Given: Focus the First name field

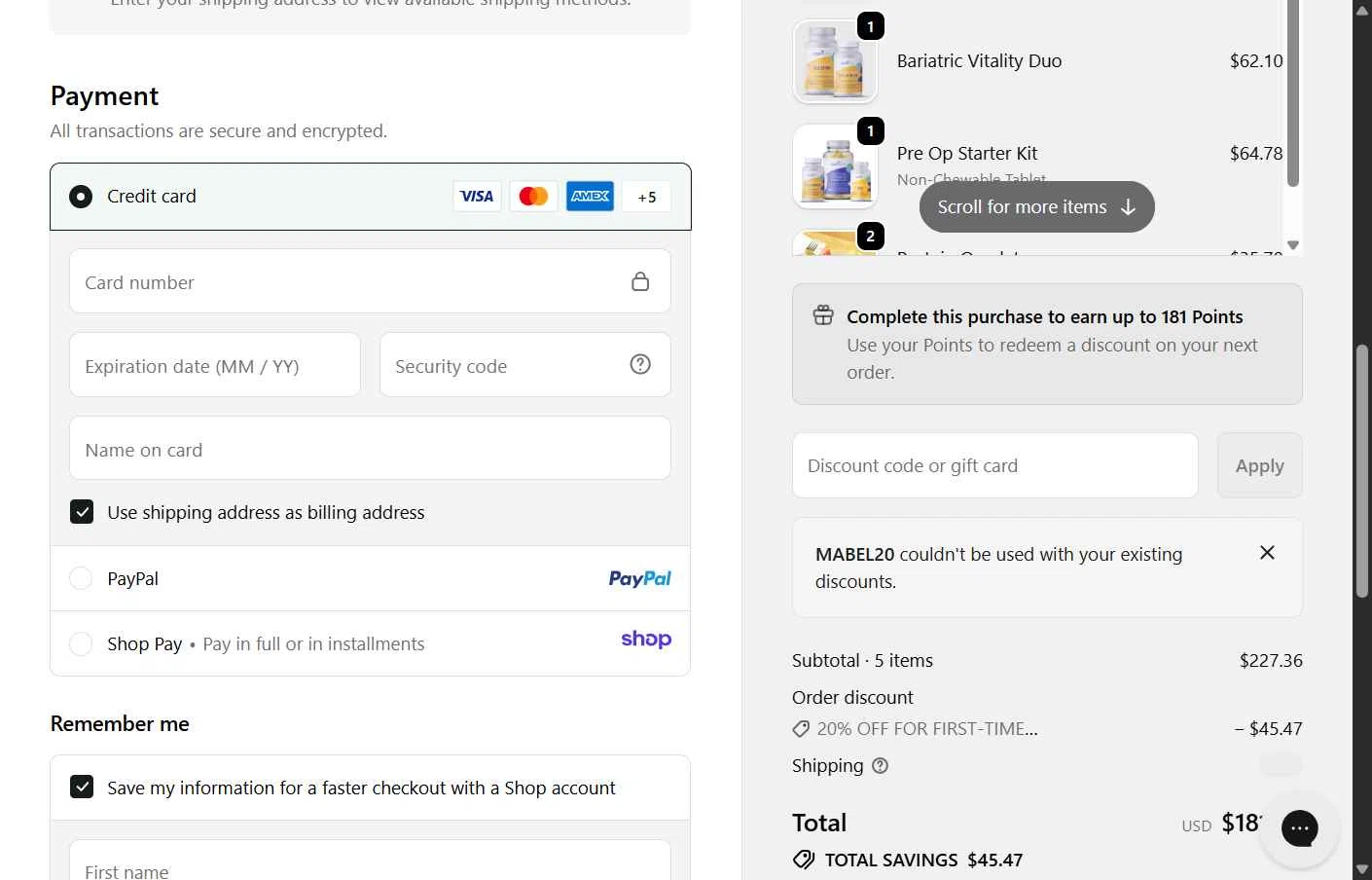Looking at the screenshot, I should tap(370, 861).
